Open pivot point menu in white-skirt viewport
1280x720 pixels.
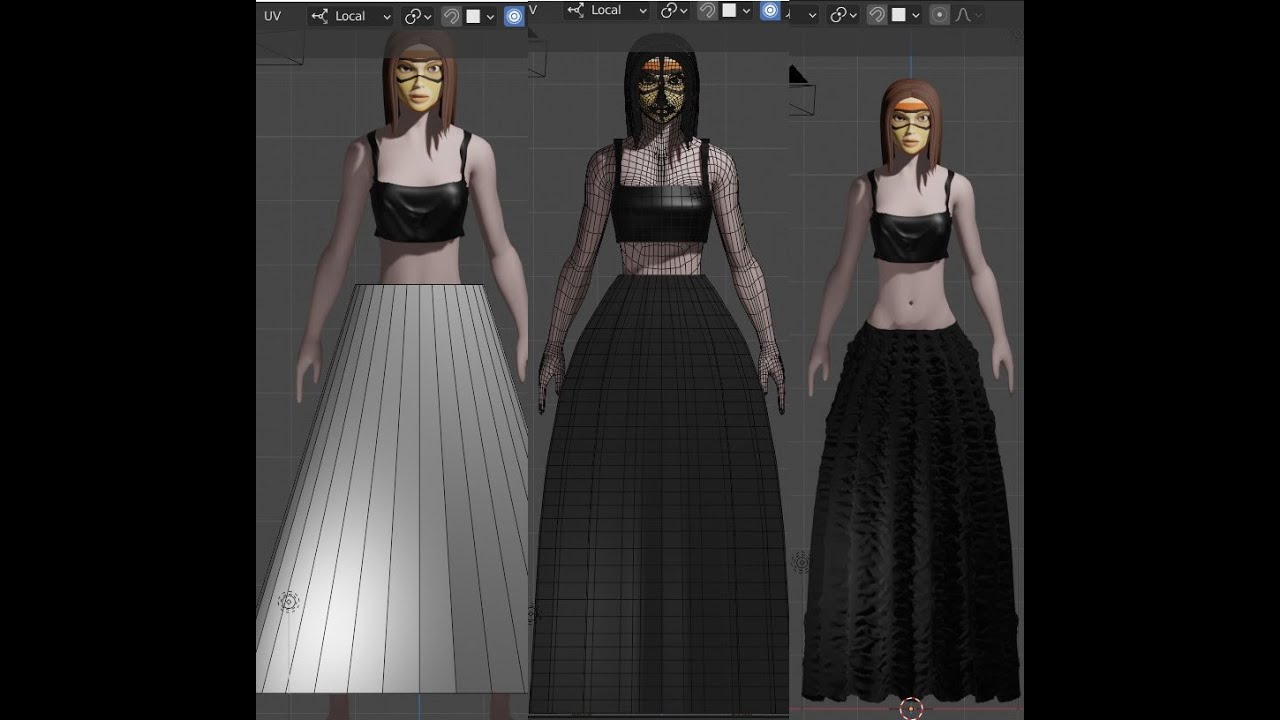418,16
